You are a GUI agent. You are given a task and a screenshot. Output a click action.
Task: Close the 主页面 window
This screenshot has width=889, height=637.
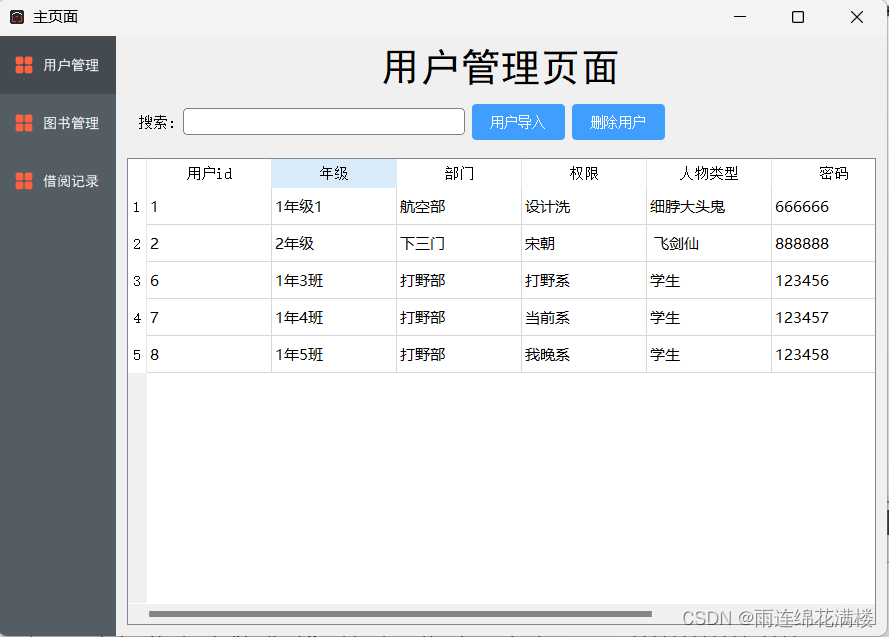(x=857, y=17)
